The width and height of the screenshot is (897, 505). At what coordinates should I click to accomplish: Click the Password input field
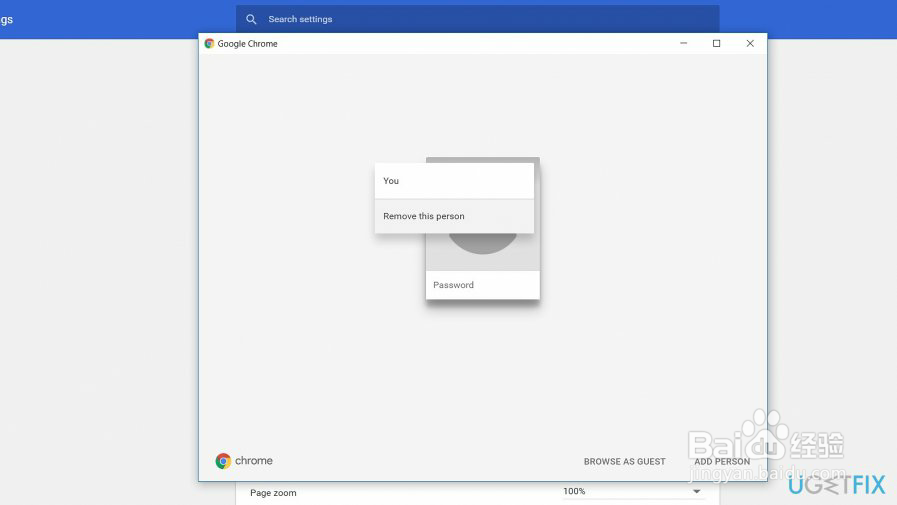pos(483,285)
